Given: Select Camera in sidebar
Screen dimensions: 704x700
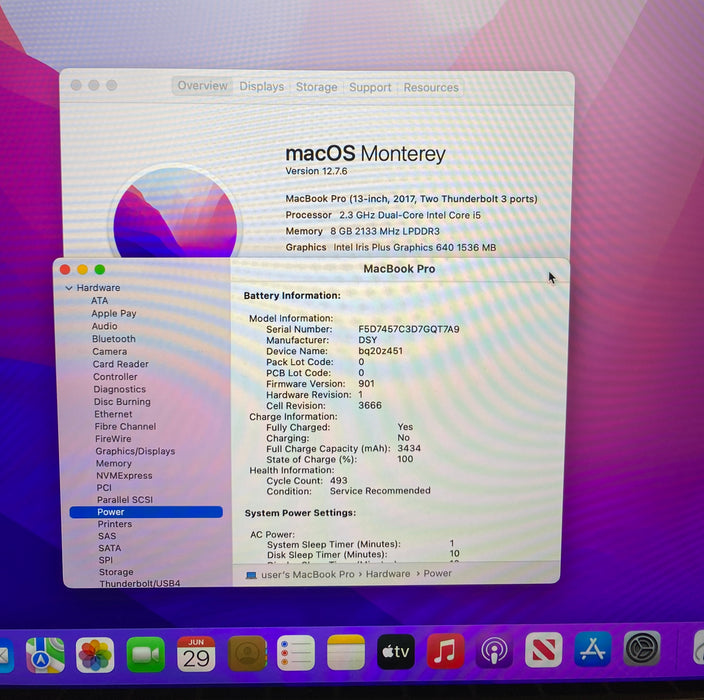Looking at the screenshot, I should (110, 352).
